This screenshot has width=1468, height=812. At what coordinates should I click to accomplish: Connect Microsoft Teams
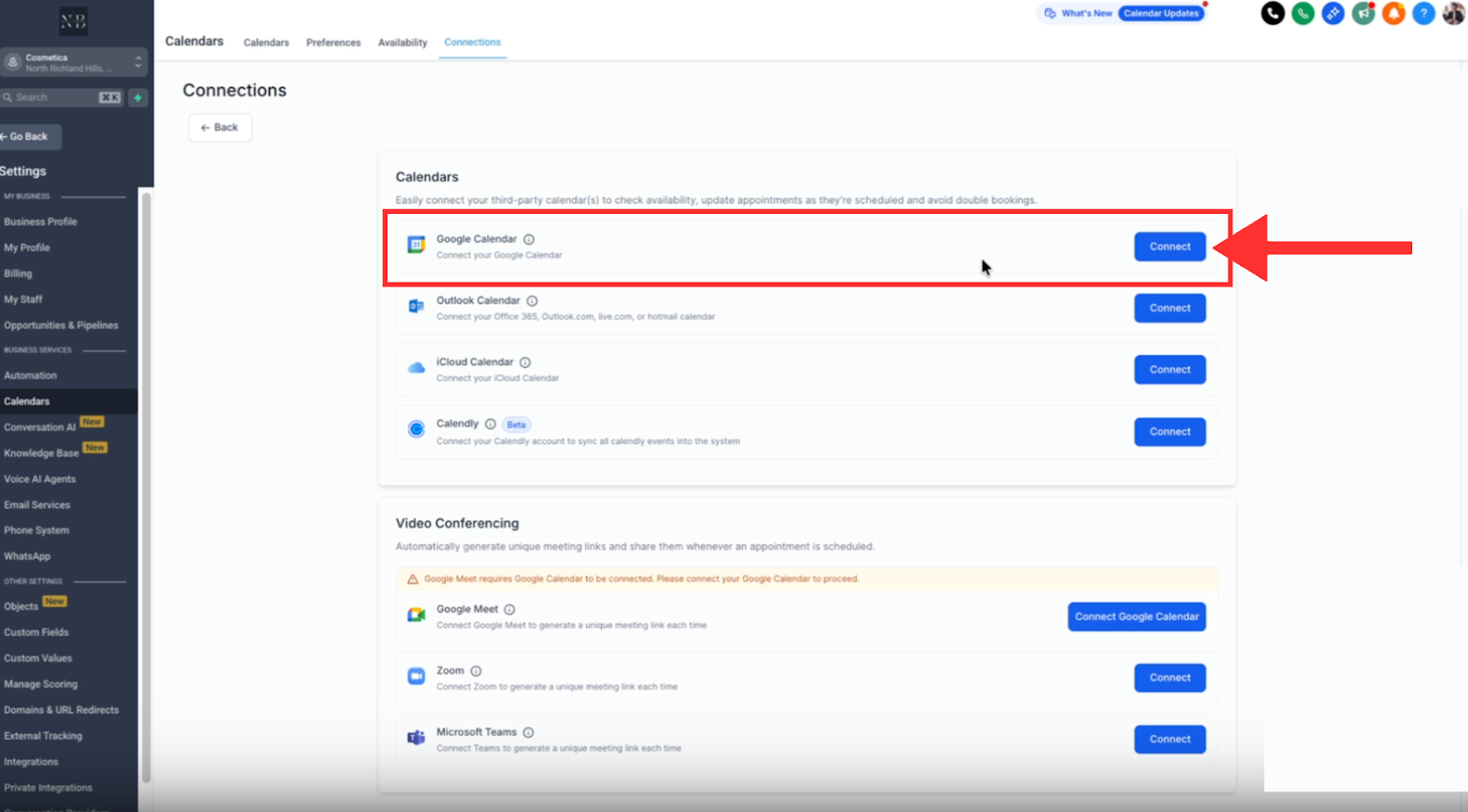[x=1170, y=740]
